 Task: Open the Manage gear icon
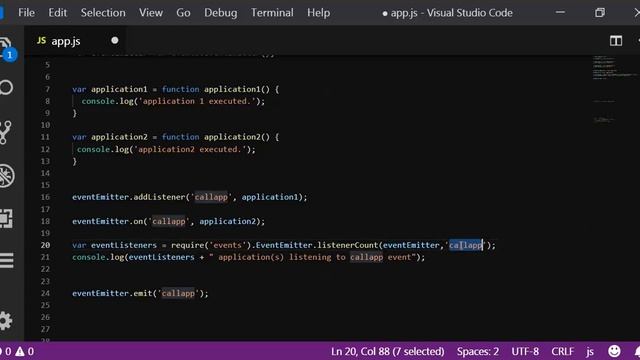[x=6, y=321]
